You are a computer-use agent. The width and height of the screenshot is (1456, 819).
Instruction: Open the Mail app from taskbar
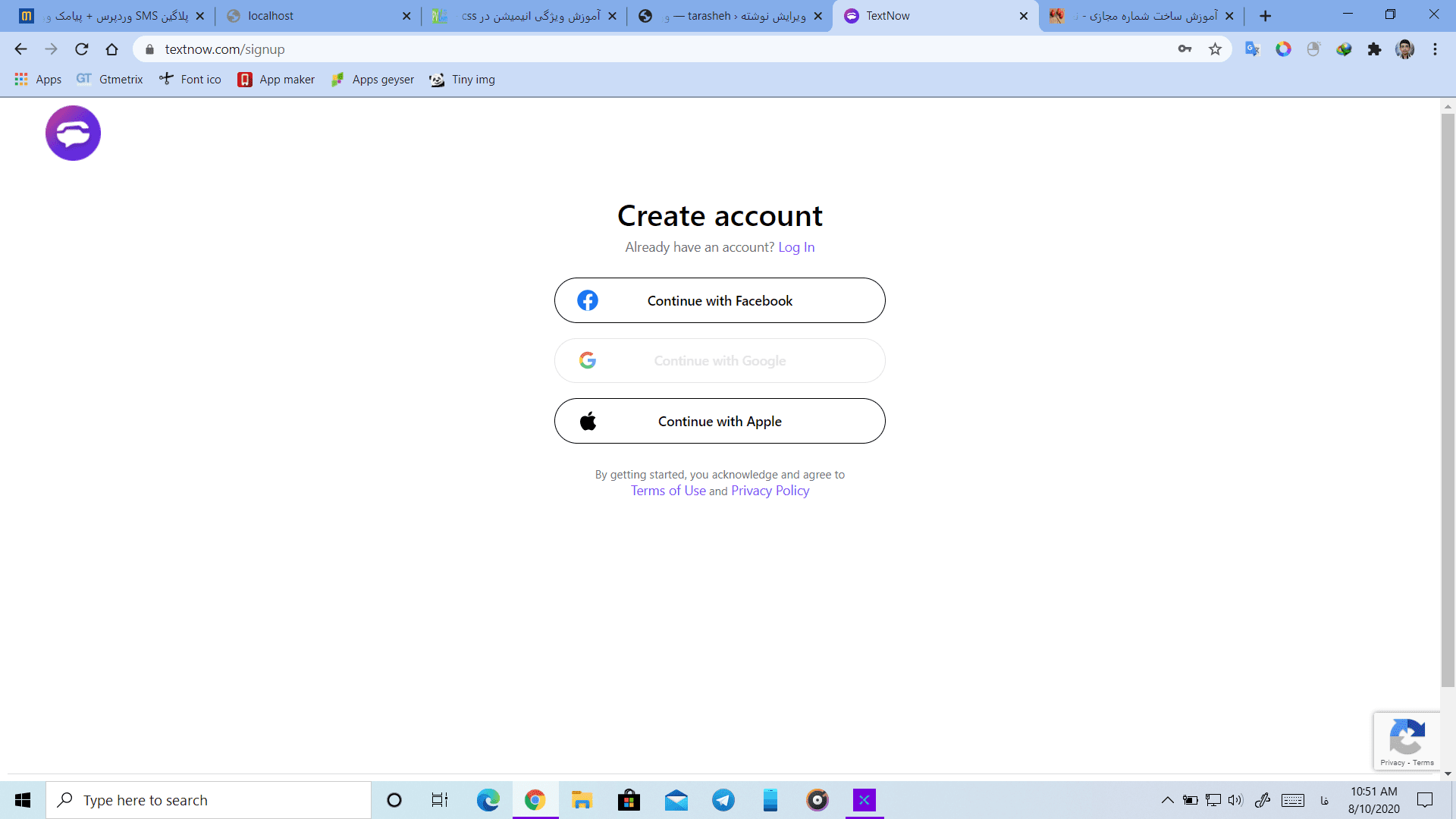(676, 800)
